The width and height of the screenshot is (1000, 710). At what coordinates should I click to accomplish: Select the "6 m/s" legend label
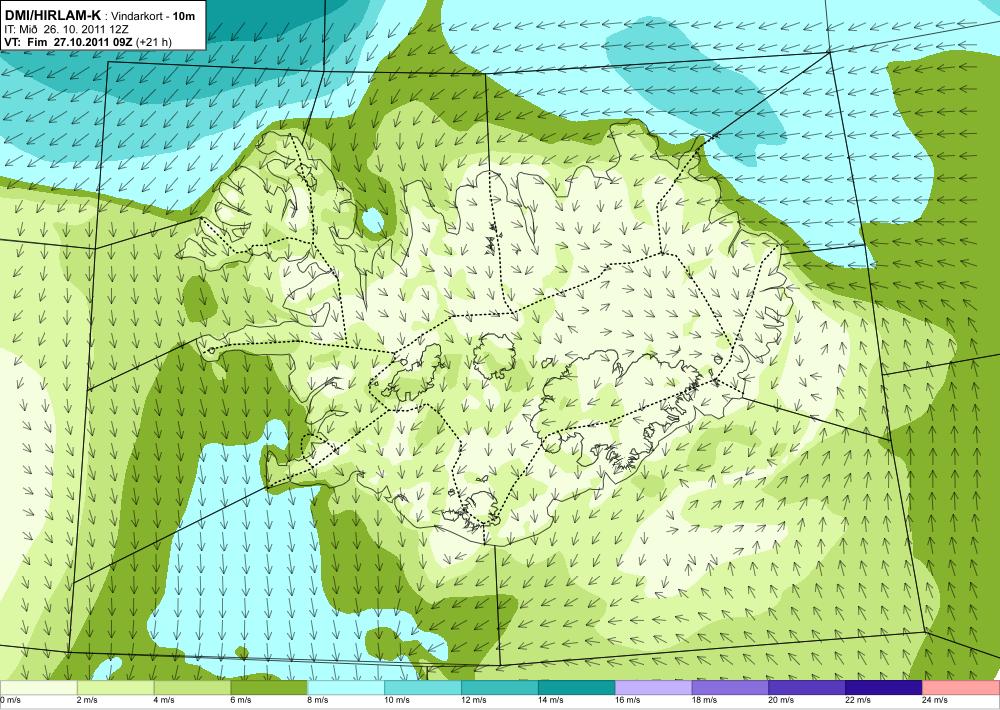point(241,700)
